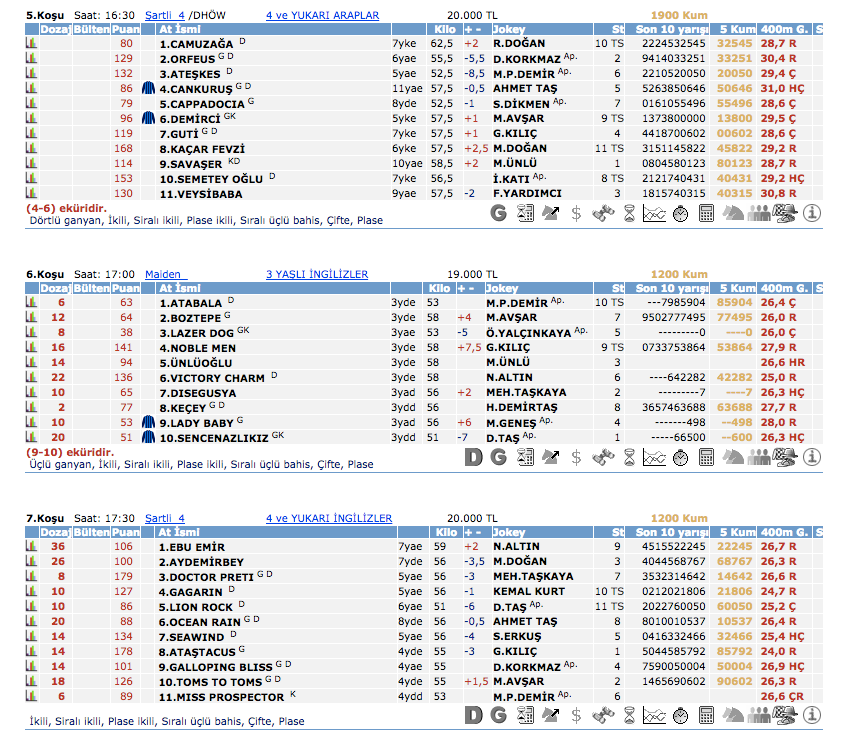This screenshot has width=857, height=755.
Task: Click the dollar sign icon under race 7
Action: click(x=576, y=714)
